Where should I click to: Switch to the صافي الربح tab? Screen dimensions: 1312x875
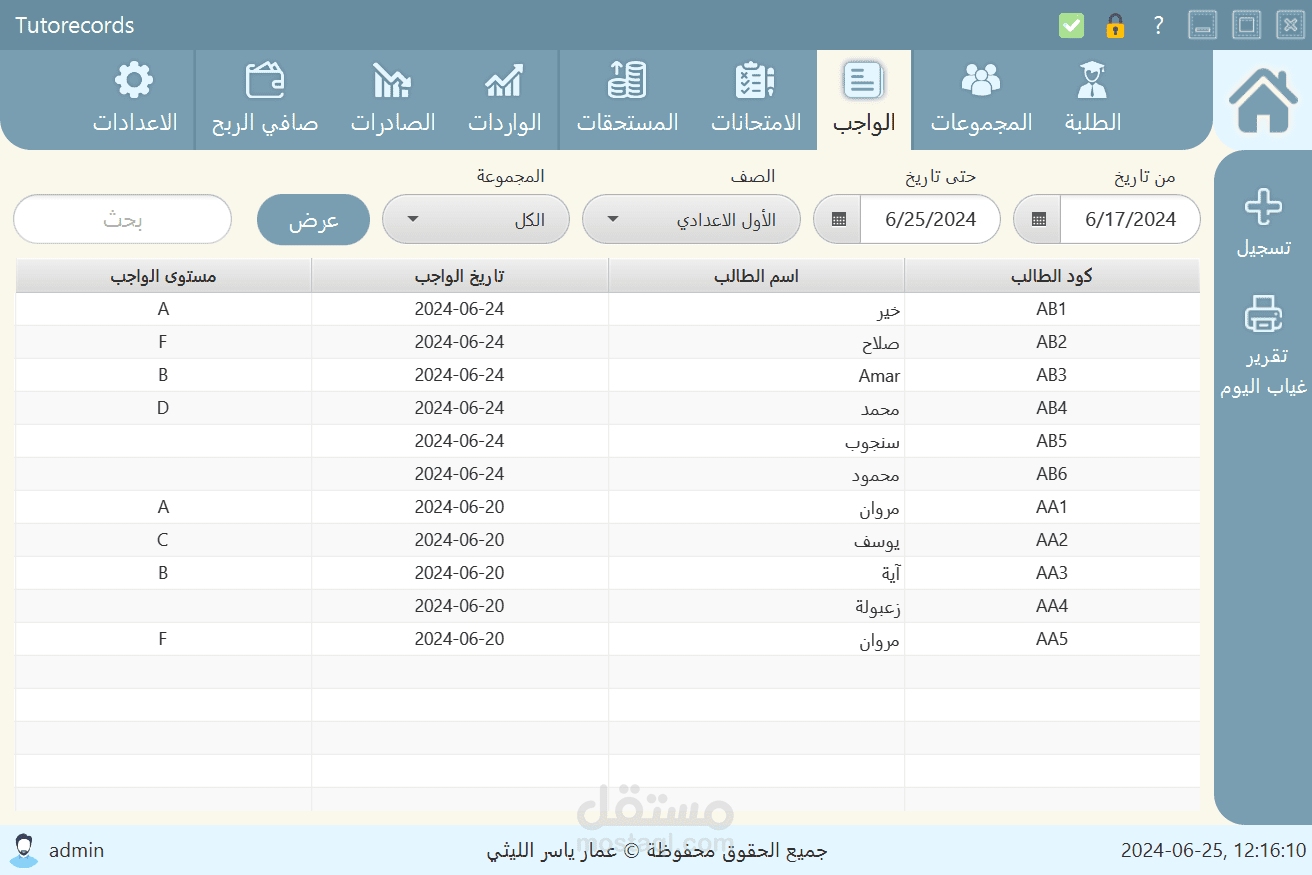265,100
